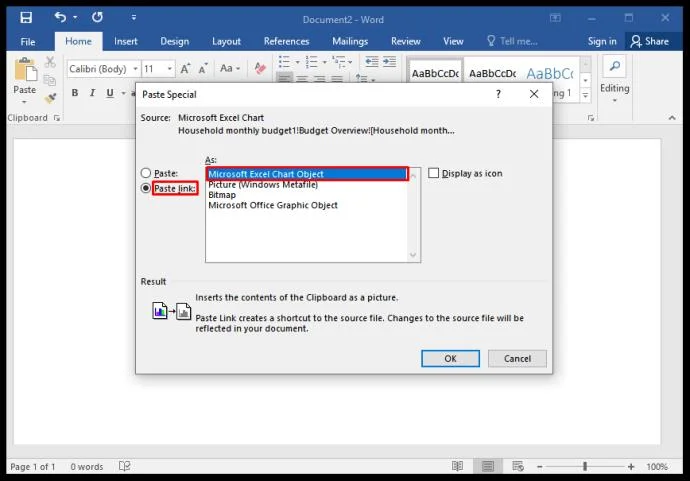Viewport: 690px width, 481px height.
Task: Click the Cut scissors icon
Action: pos(50,62)
